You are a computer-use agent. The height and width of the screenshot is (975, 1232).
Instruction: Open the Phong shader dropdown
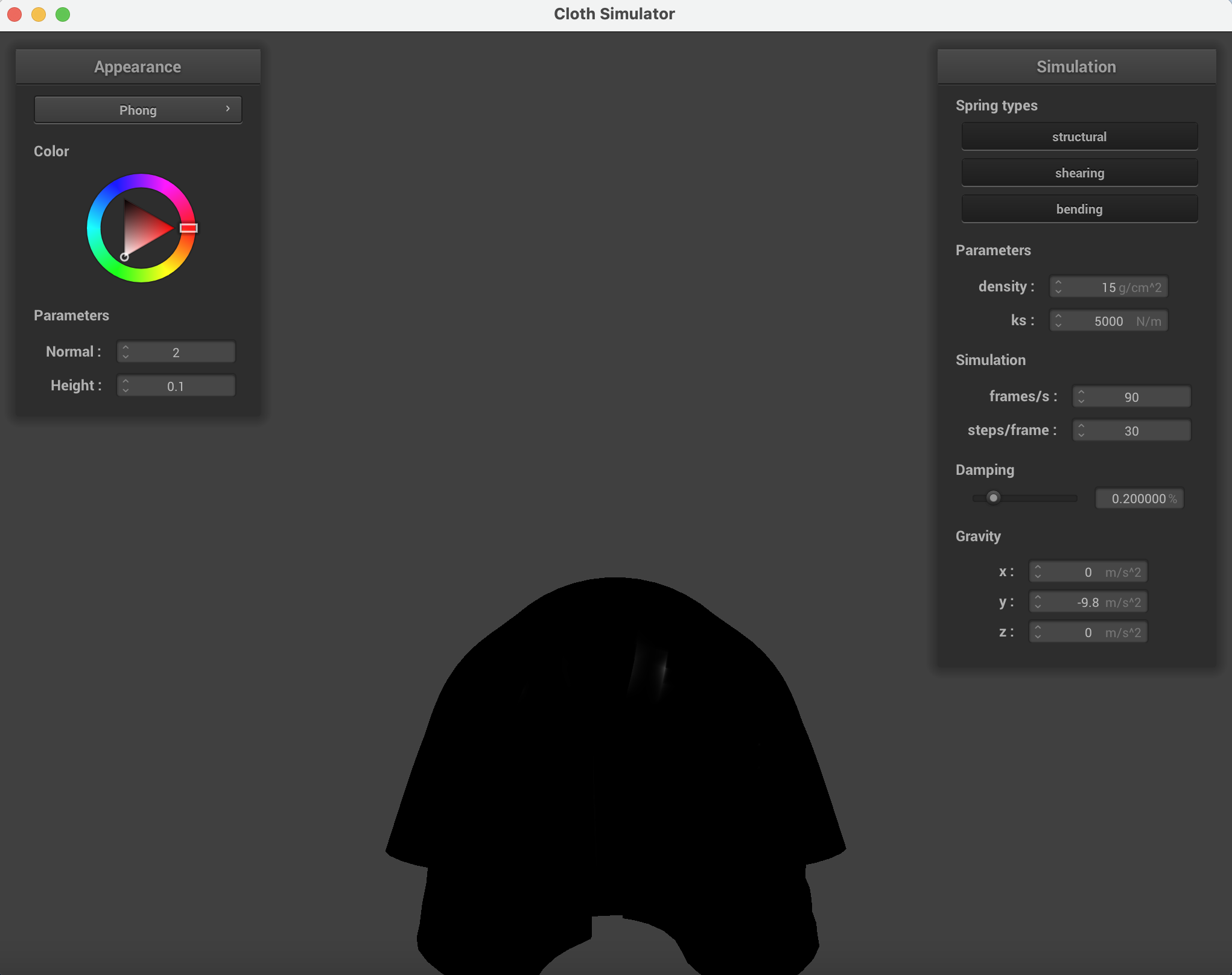tap(138, 110)
